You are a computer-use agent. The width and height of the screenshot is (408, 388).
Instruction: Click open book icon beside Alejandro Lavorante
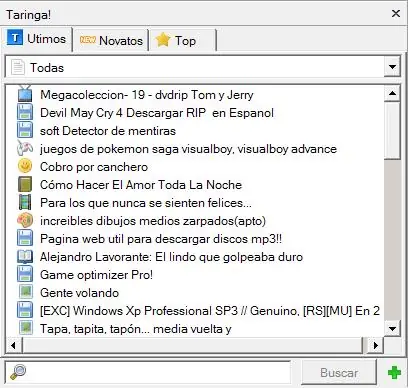(x=25, y=256)
